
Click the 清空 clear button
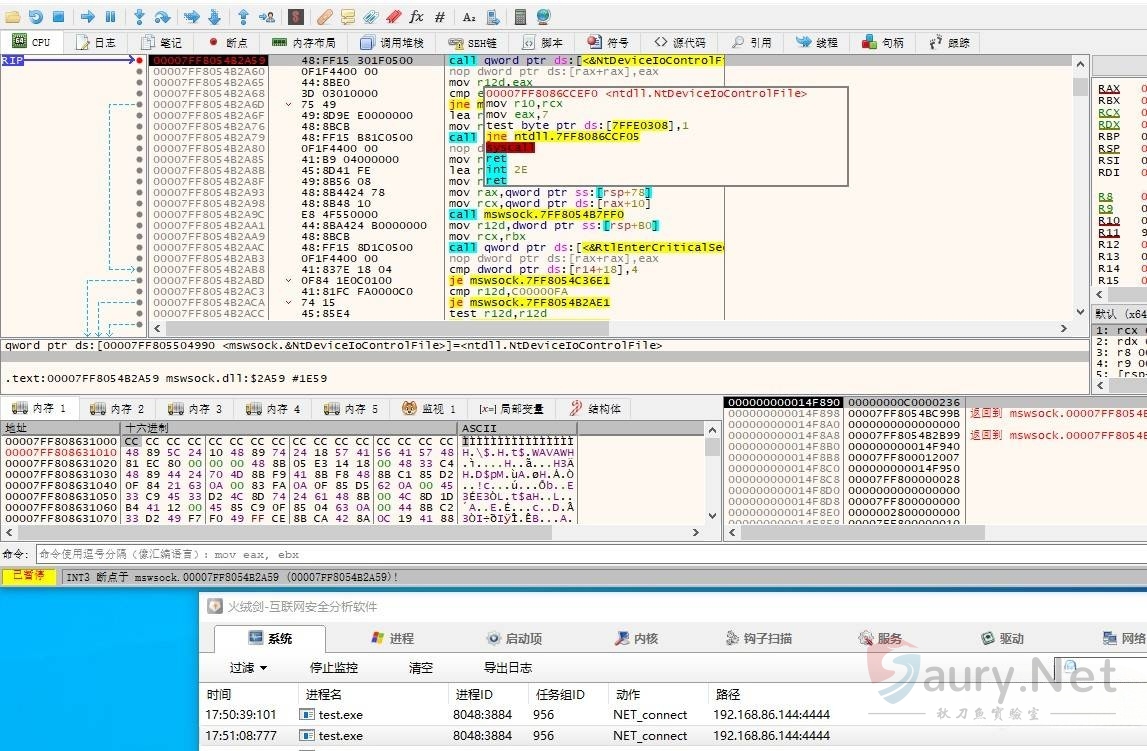(421, 668)
